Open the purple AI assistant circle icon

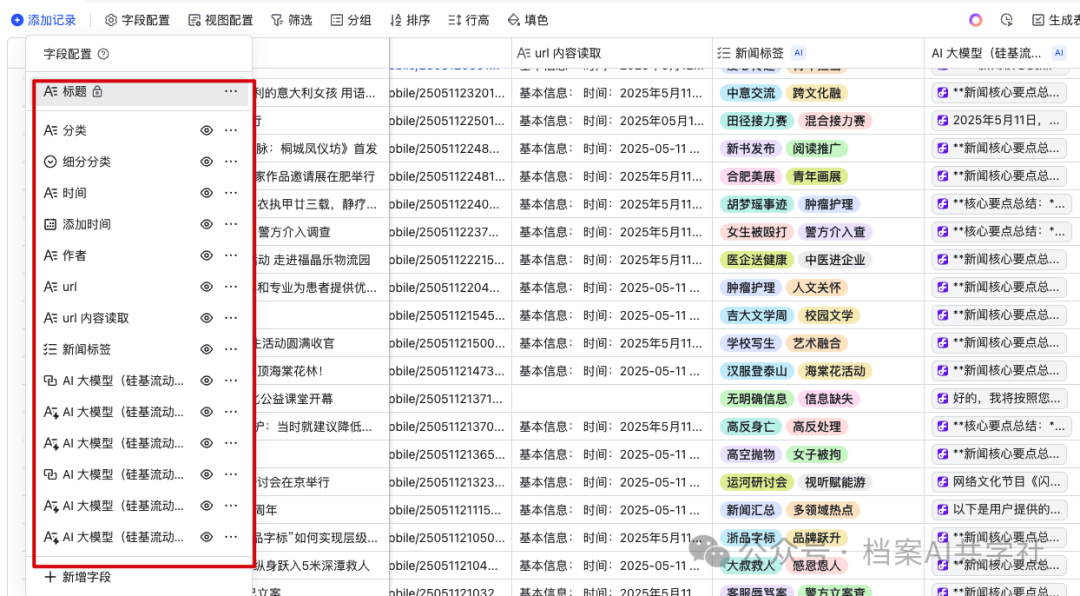point(975,20)
